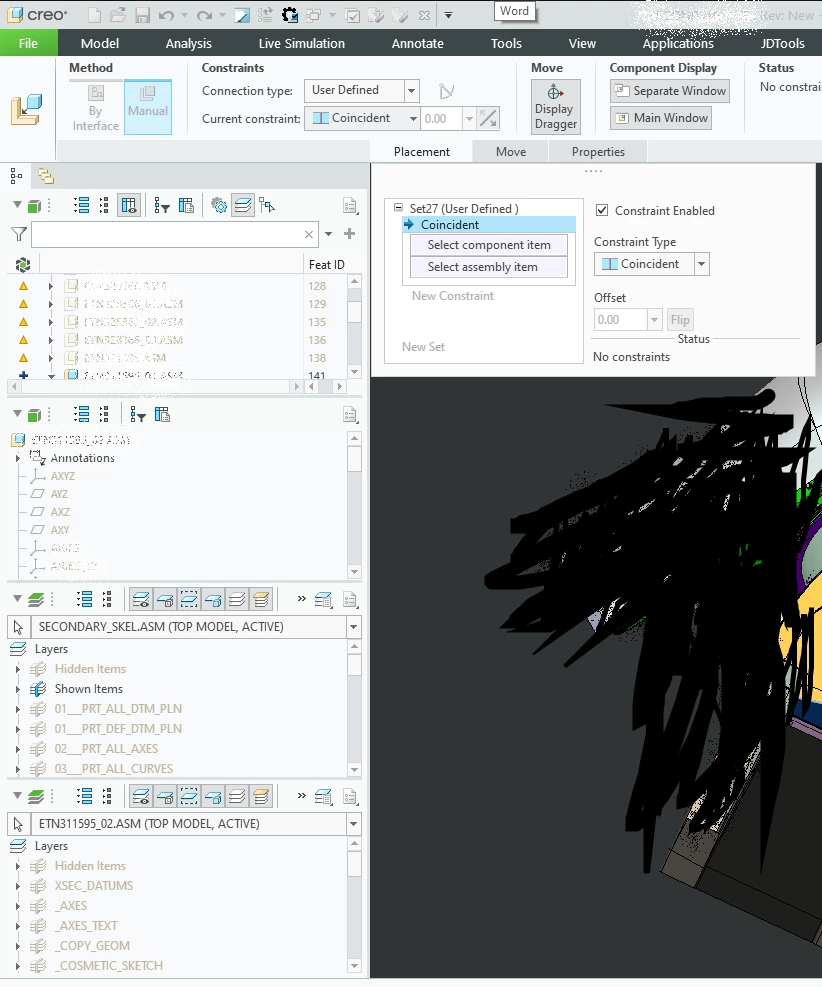Open the Analysis ribbon tab

(x=188, y=43)
